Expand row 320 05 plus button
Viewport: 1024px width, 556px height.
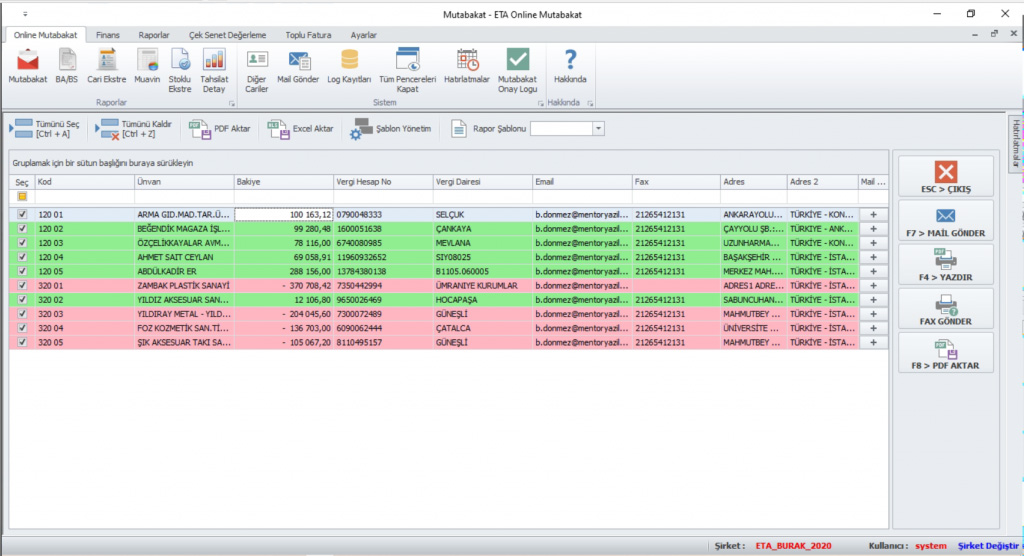click(873, 342)
